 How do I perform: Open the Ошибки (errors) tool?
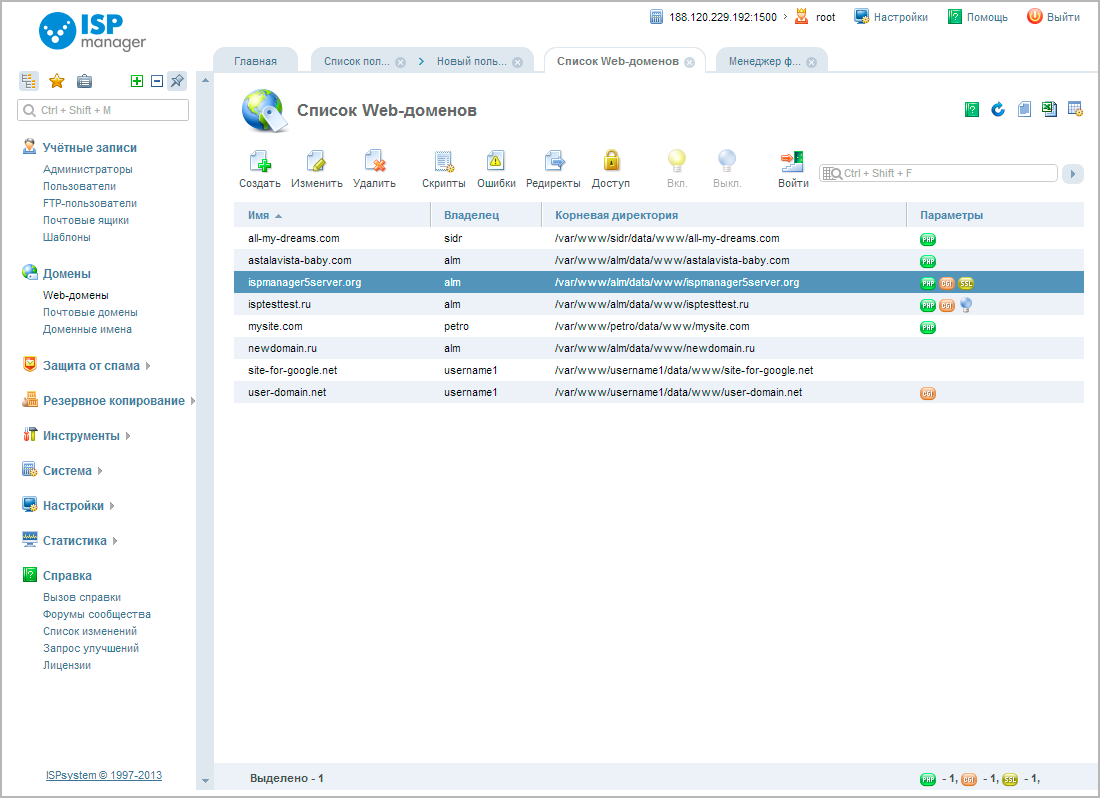click(x=496, y=161)
